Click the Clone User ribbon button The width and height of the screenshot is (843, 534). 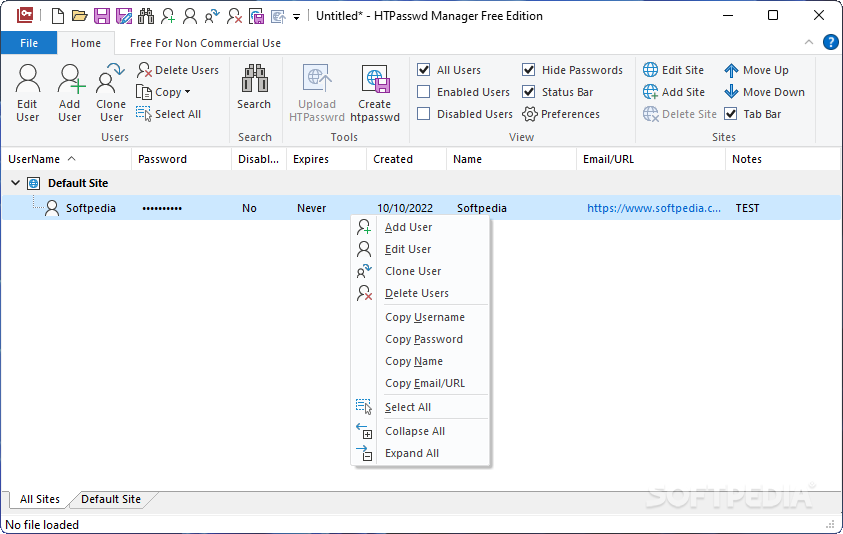(111, 93)
